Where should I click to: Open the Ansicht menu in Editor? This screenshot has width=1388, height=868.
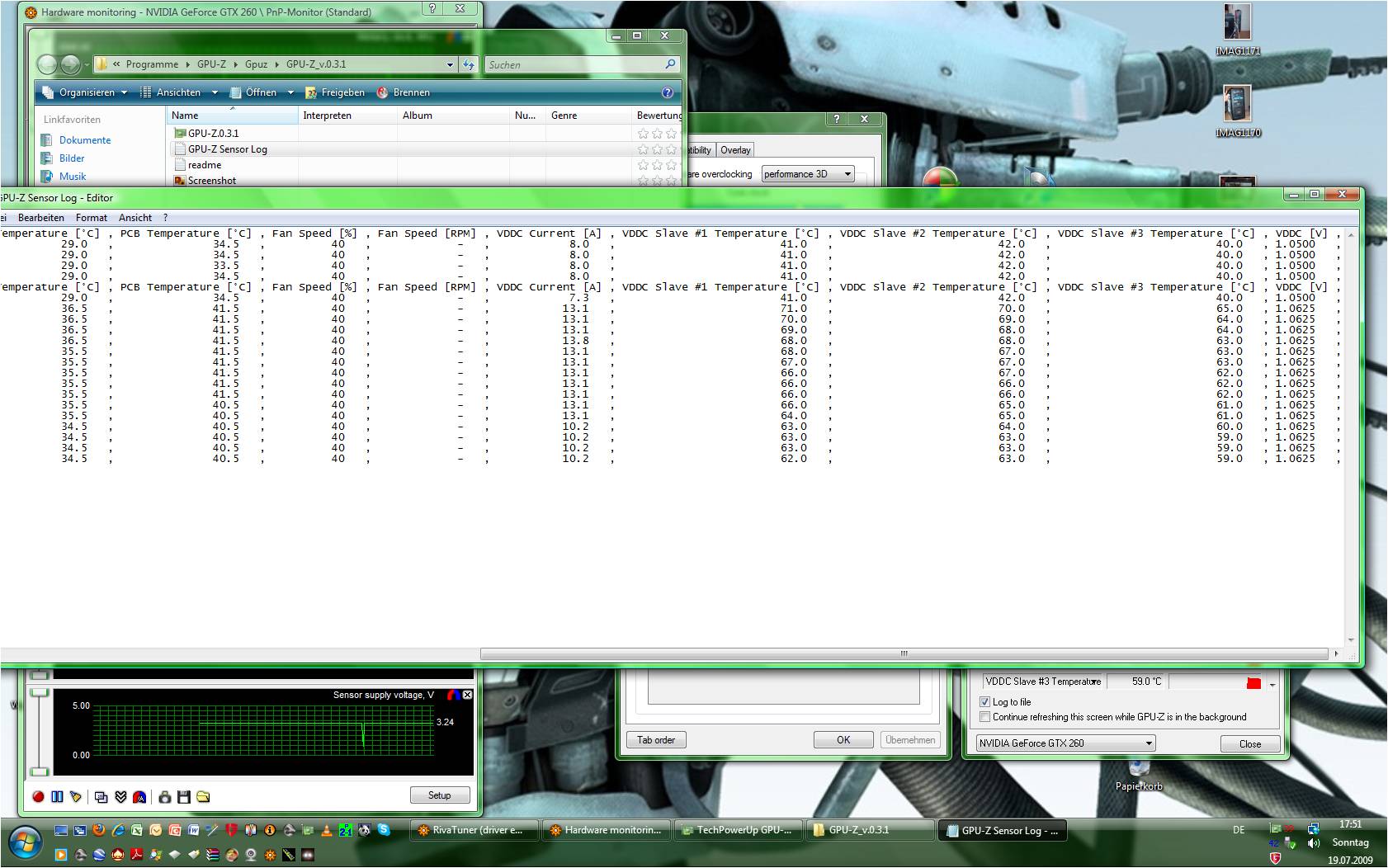pyautogui.click(x=135, y=218)
